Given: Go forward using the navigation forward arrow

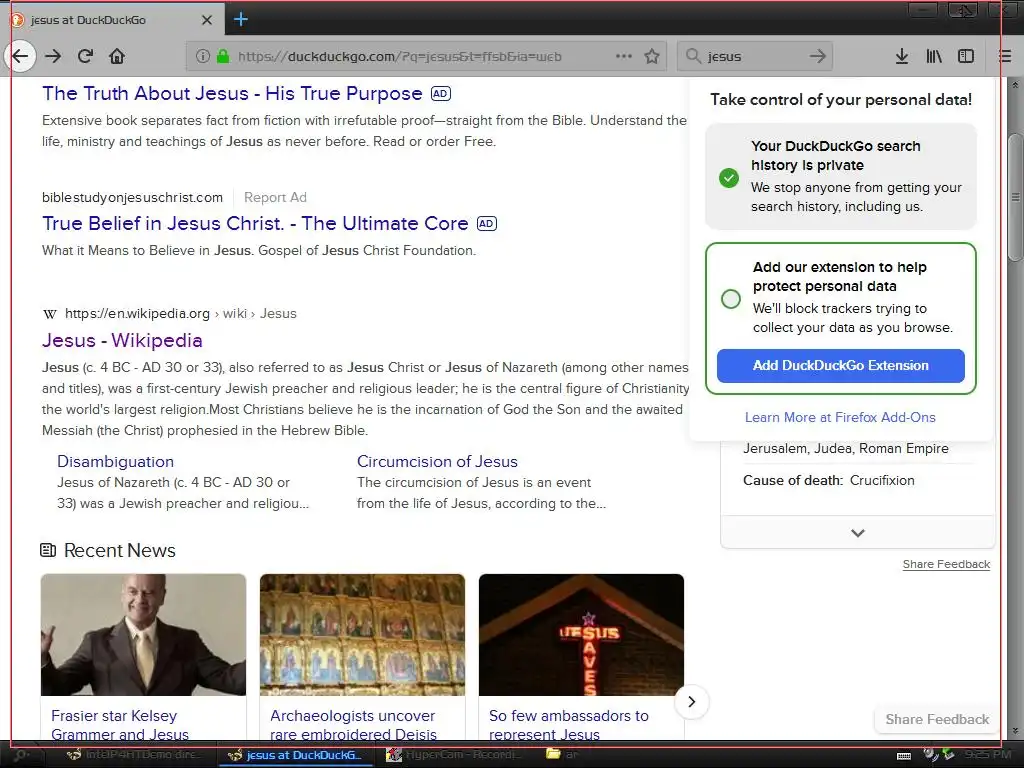Looking at the screenshot, I should coord(53,56).
